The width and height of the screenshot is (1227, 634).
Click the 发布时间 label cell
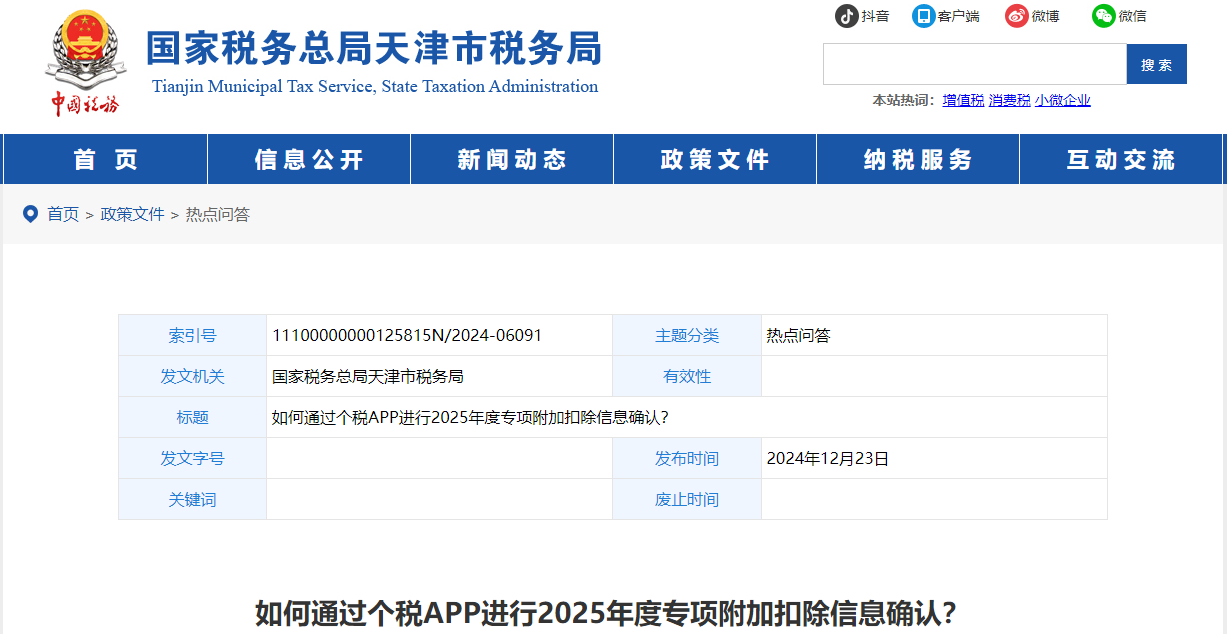[x=687, y=459]
